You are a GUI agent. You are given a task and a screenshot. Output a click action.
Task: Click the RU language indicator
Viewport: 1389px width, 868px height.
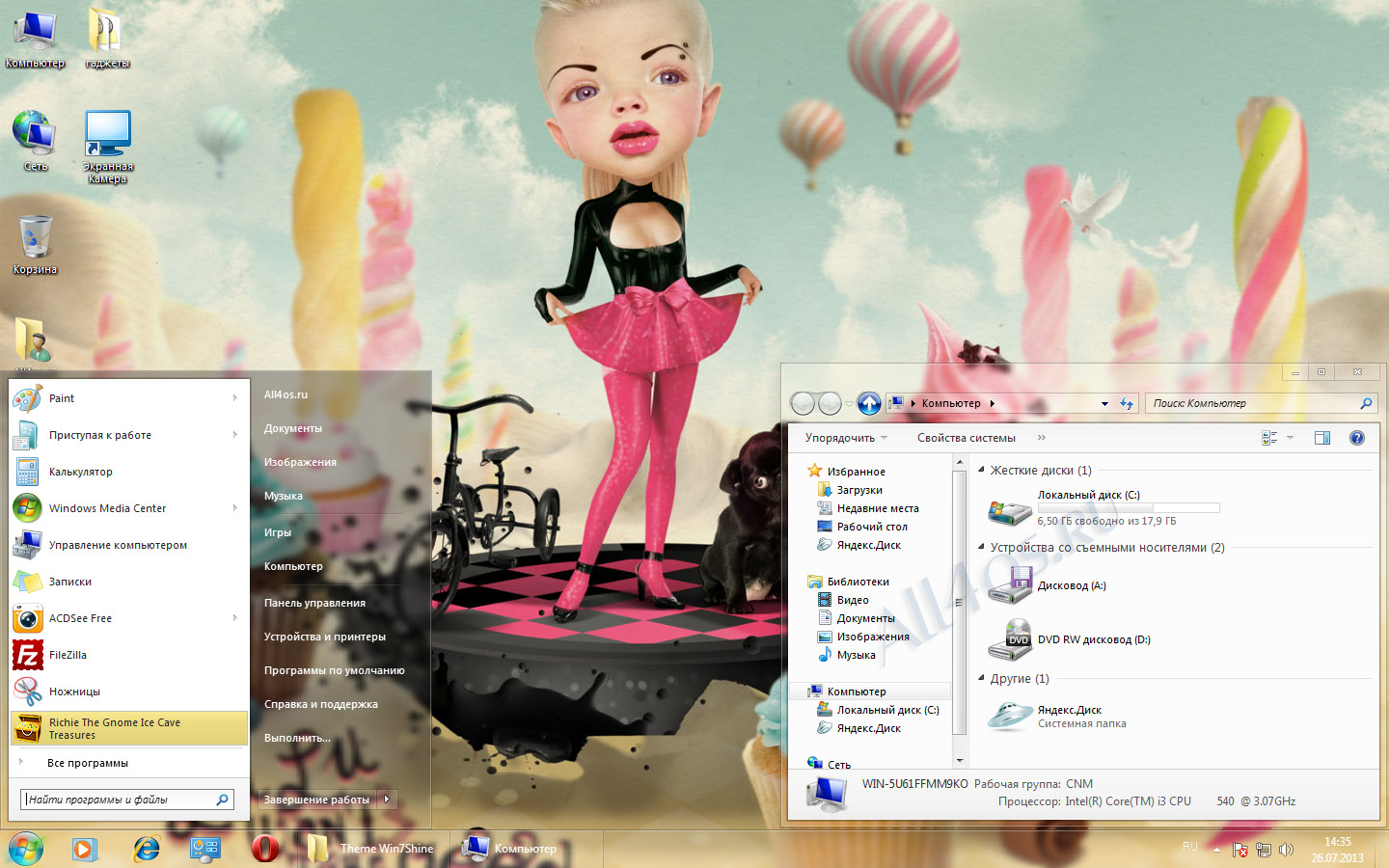coord(1190,847)
